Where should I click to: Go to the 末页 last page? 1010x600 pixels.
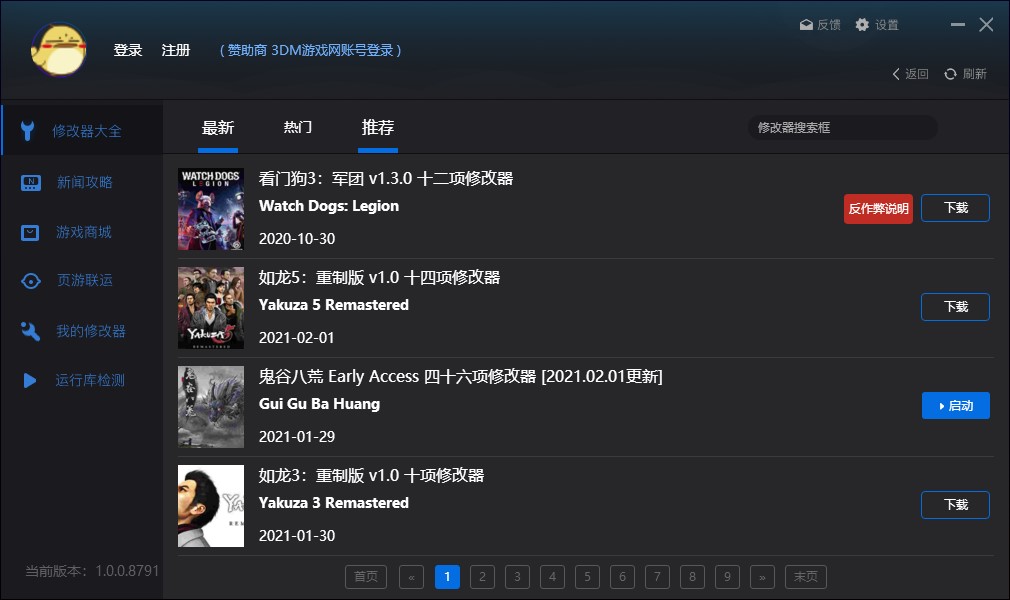[806, 577]
